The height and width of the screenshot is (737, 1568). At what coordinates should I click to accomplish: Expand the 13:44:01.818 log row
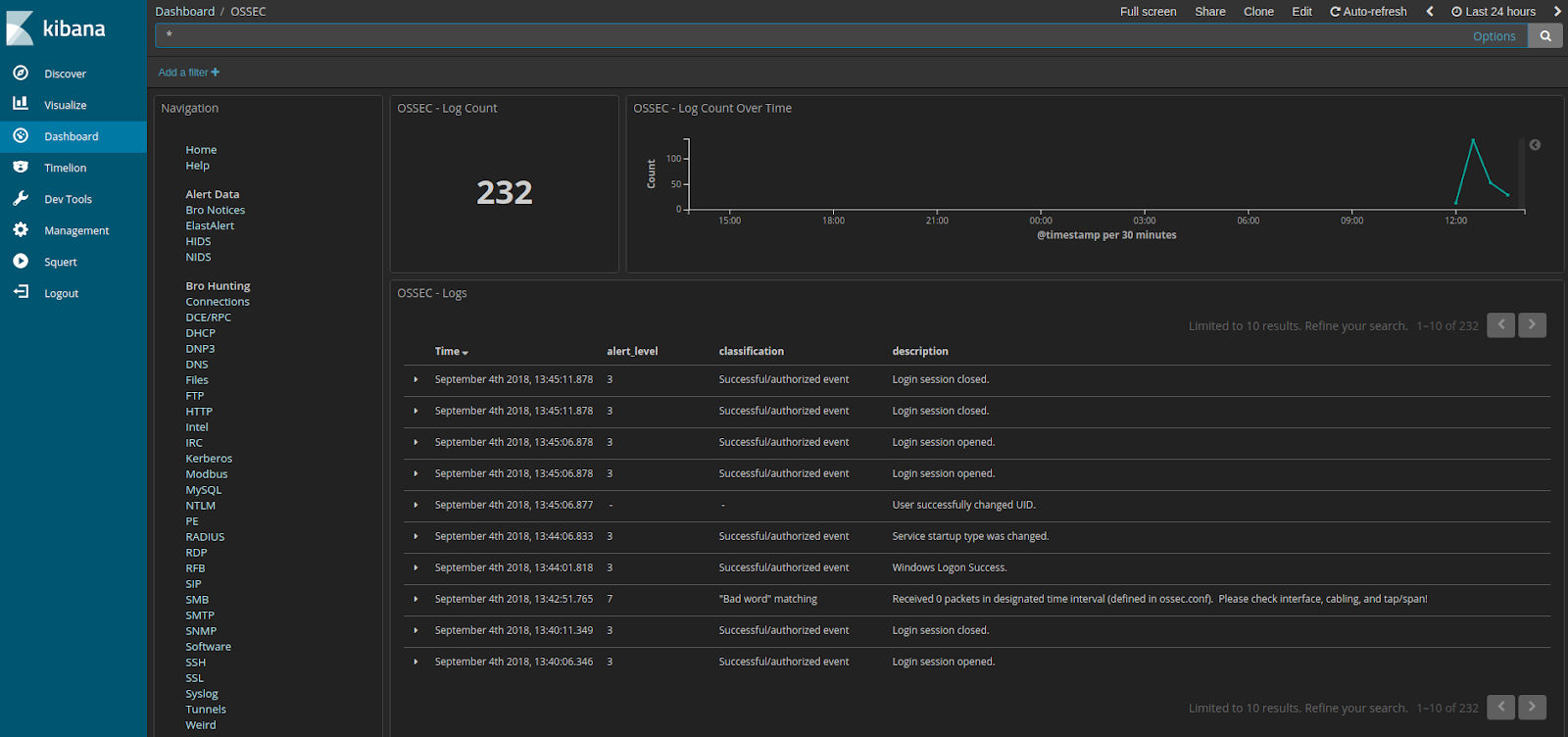(x=416, y=567)
